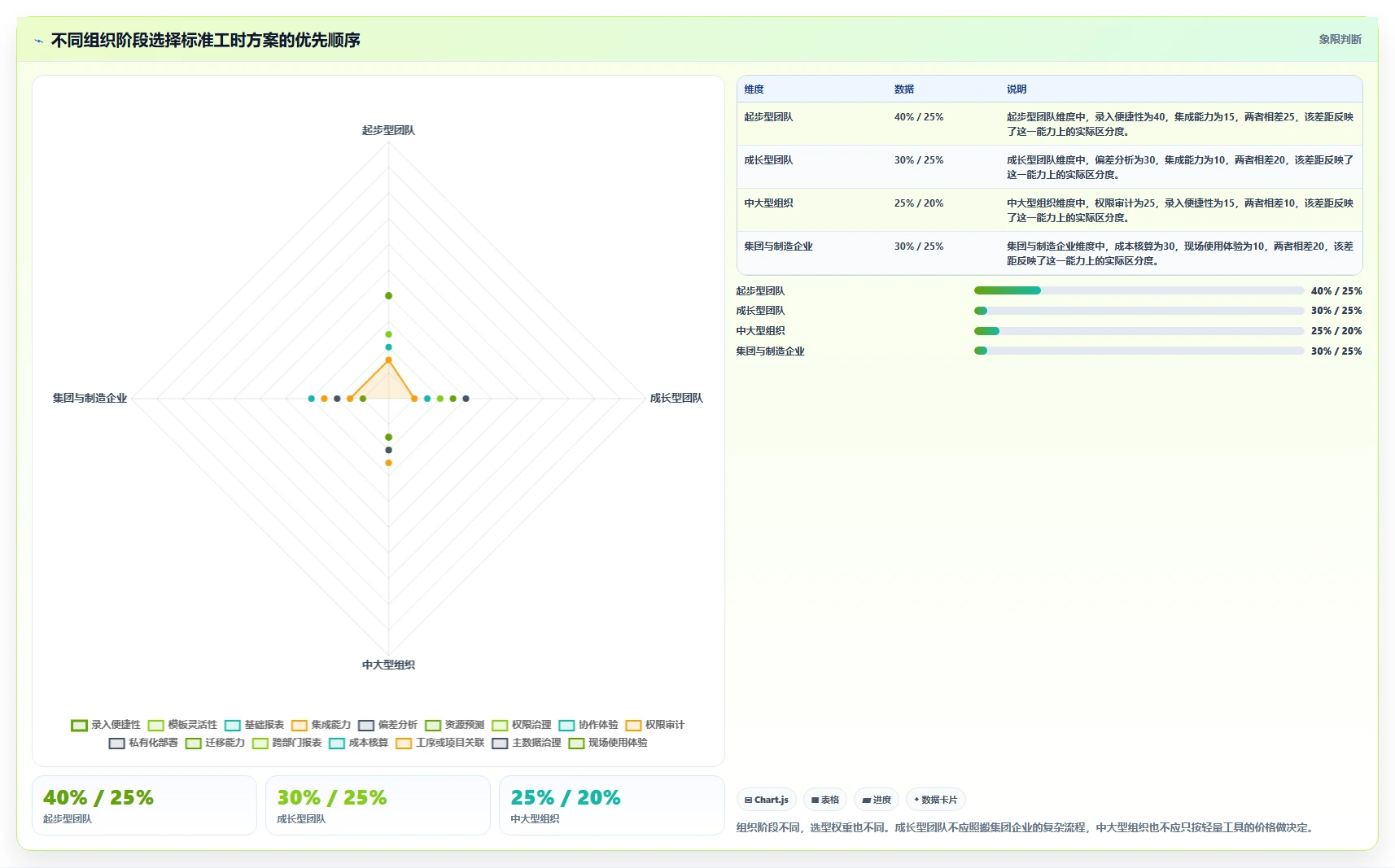Click the Chart.js tag chip
The height and width of the screenshot is (868, 1395).
pyautogui.click(x=767, y=800)
